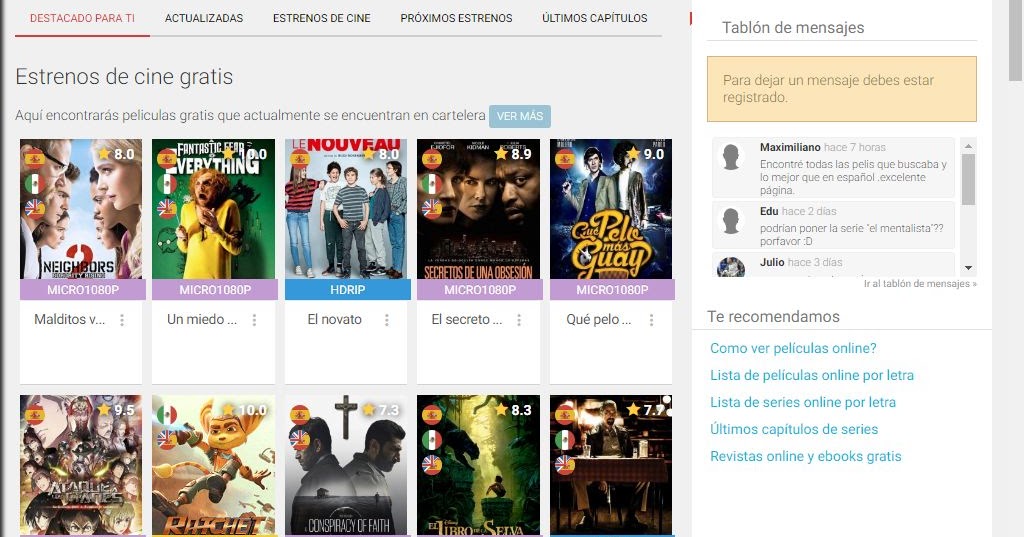Image resolution: width=1024 pixels, height=537 pixels.
Task: Click star rating 8.9 on Secretos poster
Action: [513, 154]
